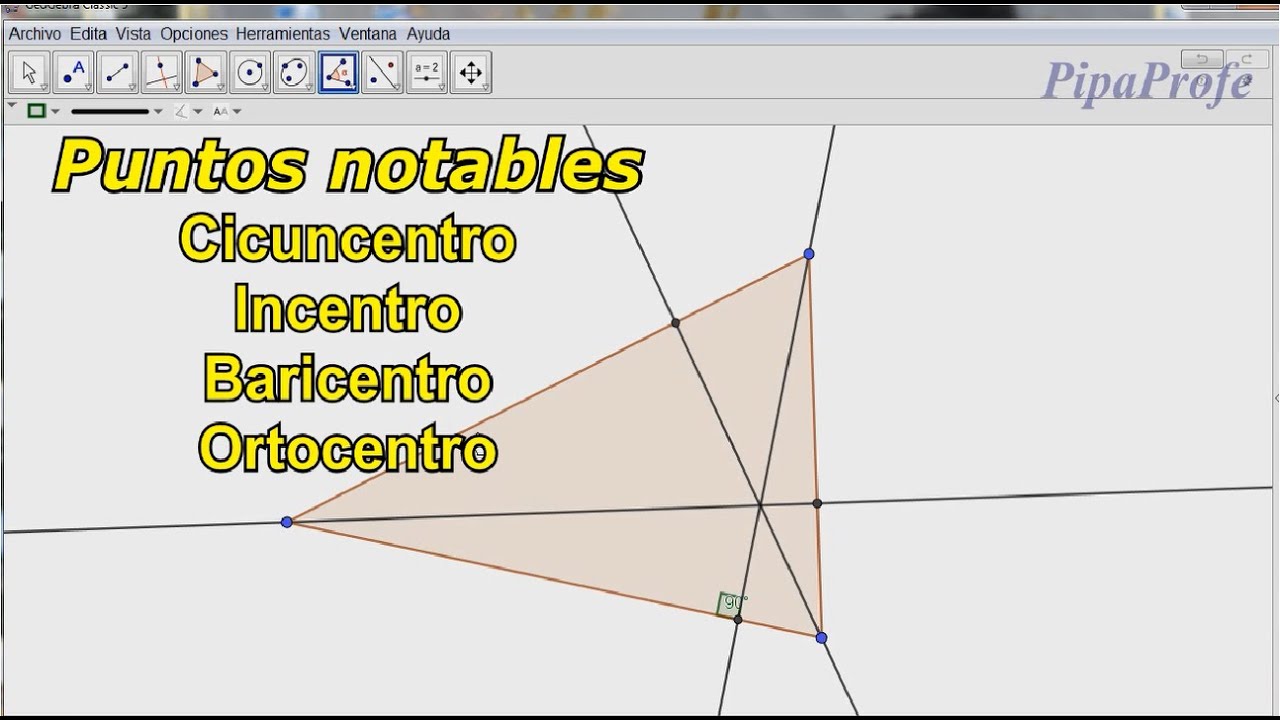This screenshot has width=1280, height=720.
Task: Open the Vista menu
Action: [x=133, y=34]
